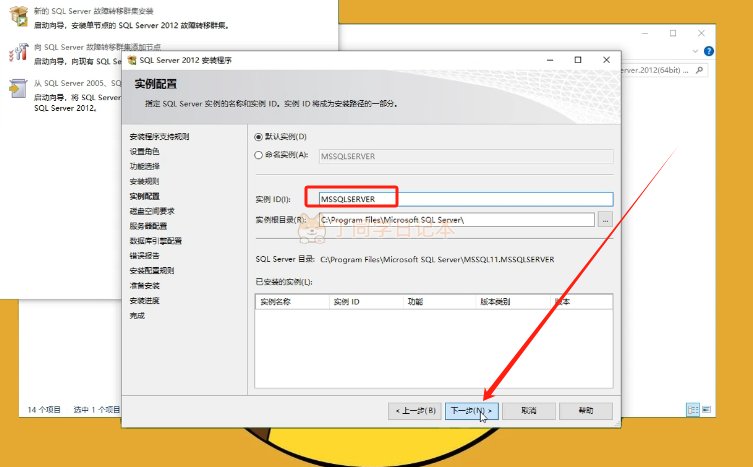Click the 服务器配置 step in sidebar

pyautogui.click(x=148, y=226)
